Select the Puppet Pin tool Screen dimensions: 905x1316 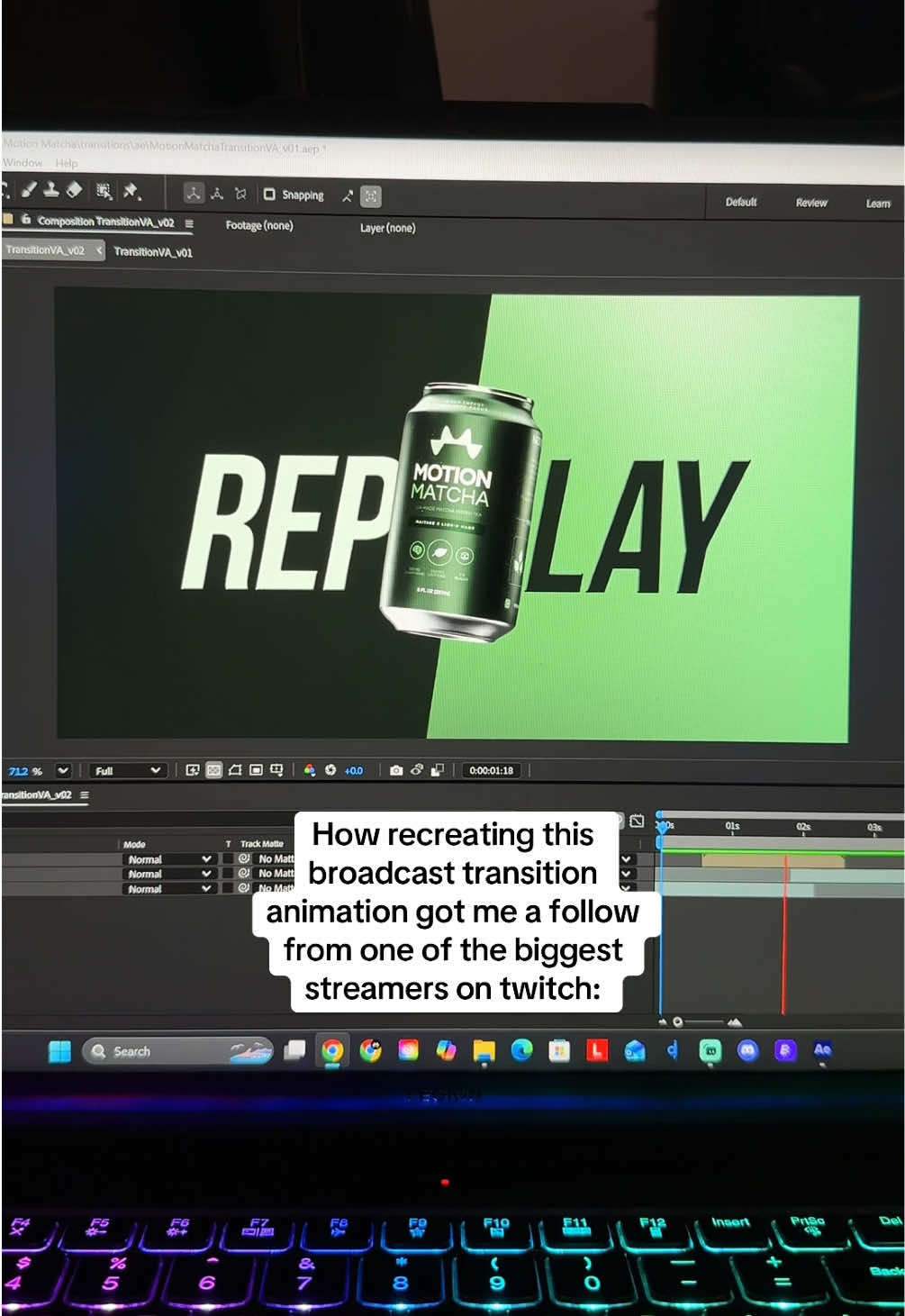pyautogui.click(x=131, y=190)
